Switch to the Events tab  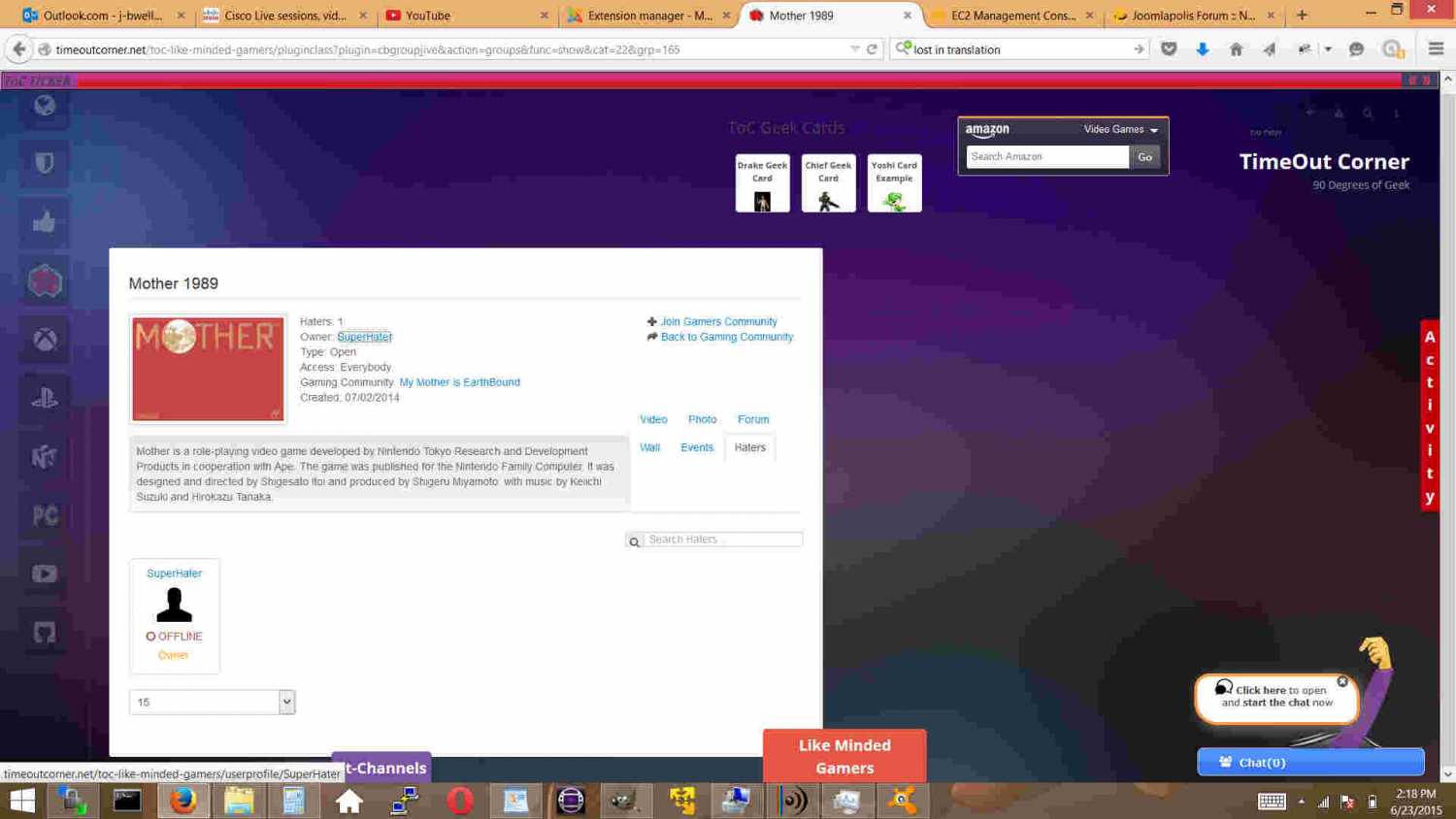pos(697,447)
